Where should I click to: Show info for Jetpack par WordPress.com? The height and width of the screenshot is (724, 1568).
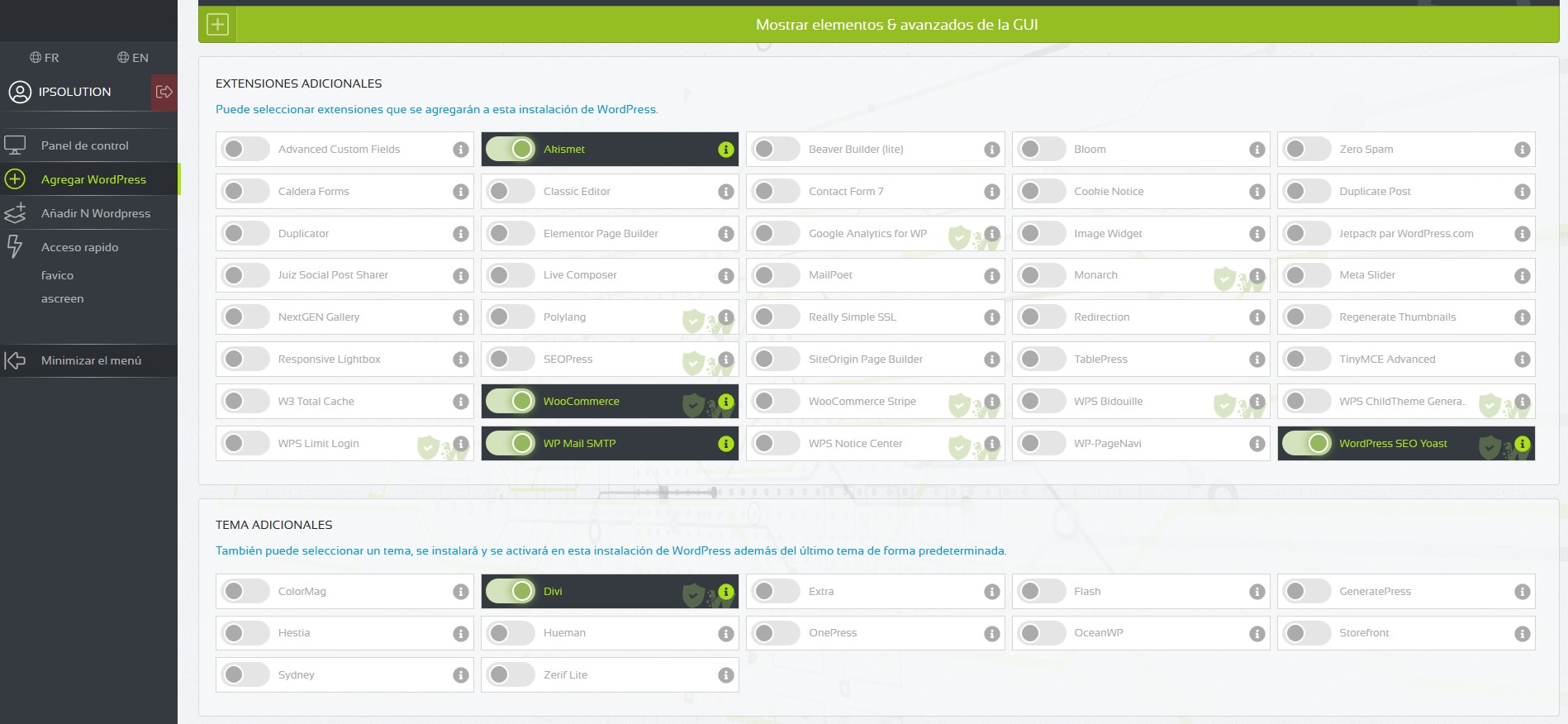(1523, 234)
